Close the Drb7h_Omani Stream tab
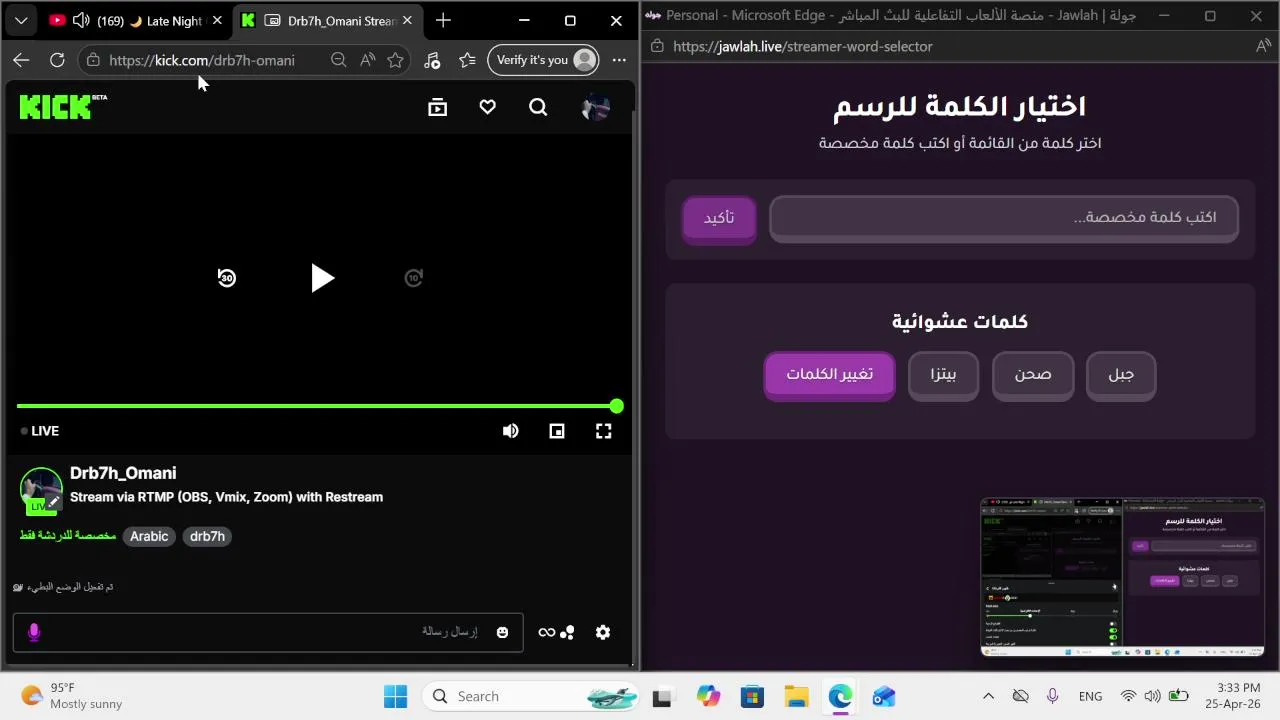This screenshot has width=1280, height=720. (407, 20)
